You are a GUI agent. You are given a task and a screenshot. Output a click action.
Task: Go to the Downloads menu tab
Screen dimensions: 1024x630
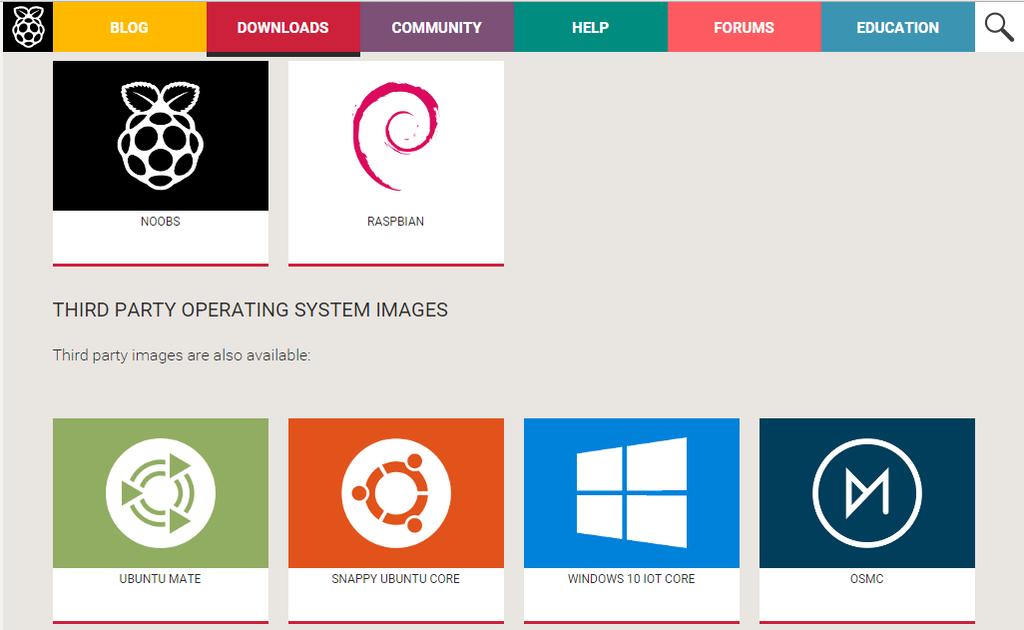click(283, 27)
